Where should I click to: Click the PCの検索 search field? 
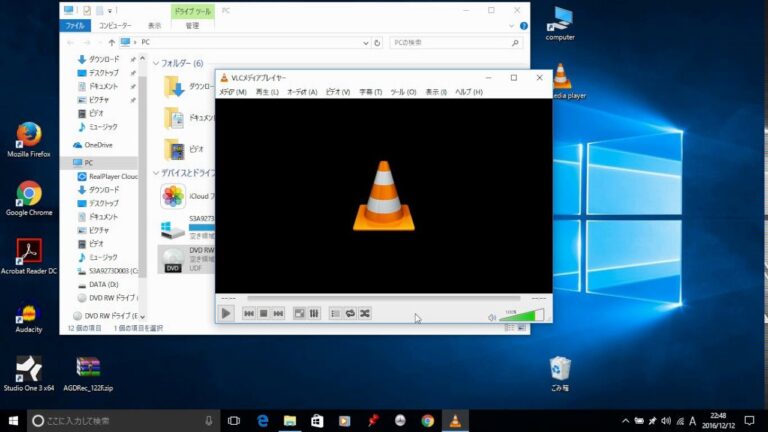click(456, 43)
